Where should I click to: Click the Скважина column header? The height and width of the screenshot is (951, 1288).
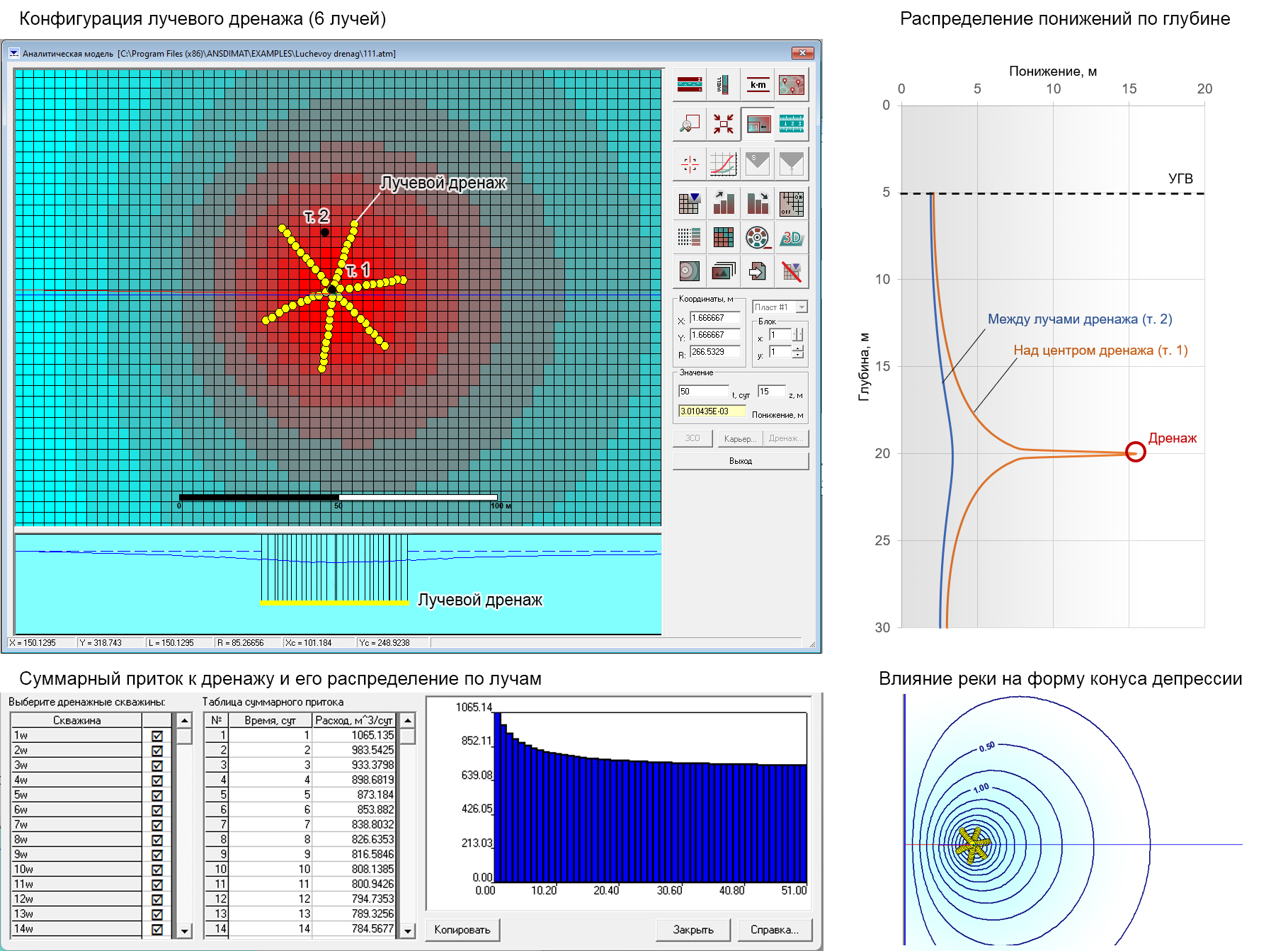click(x=76, y=720)
